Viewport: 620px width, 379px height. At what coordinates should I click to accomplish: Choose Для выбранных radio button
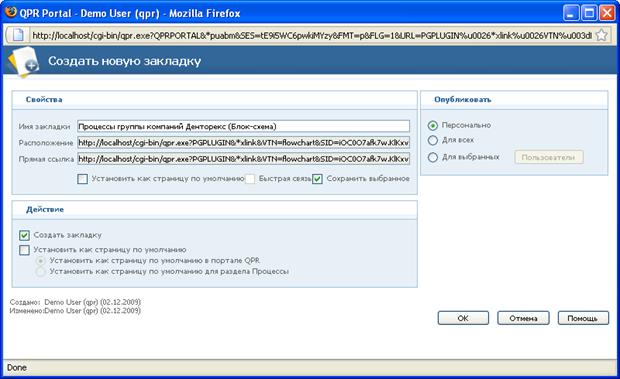click(x=433, y=157)
